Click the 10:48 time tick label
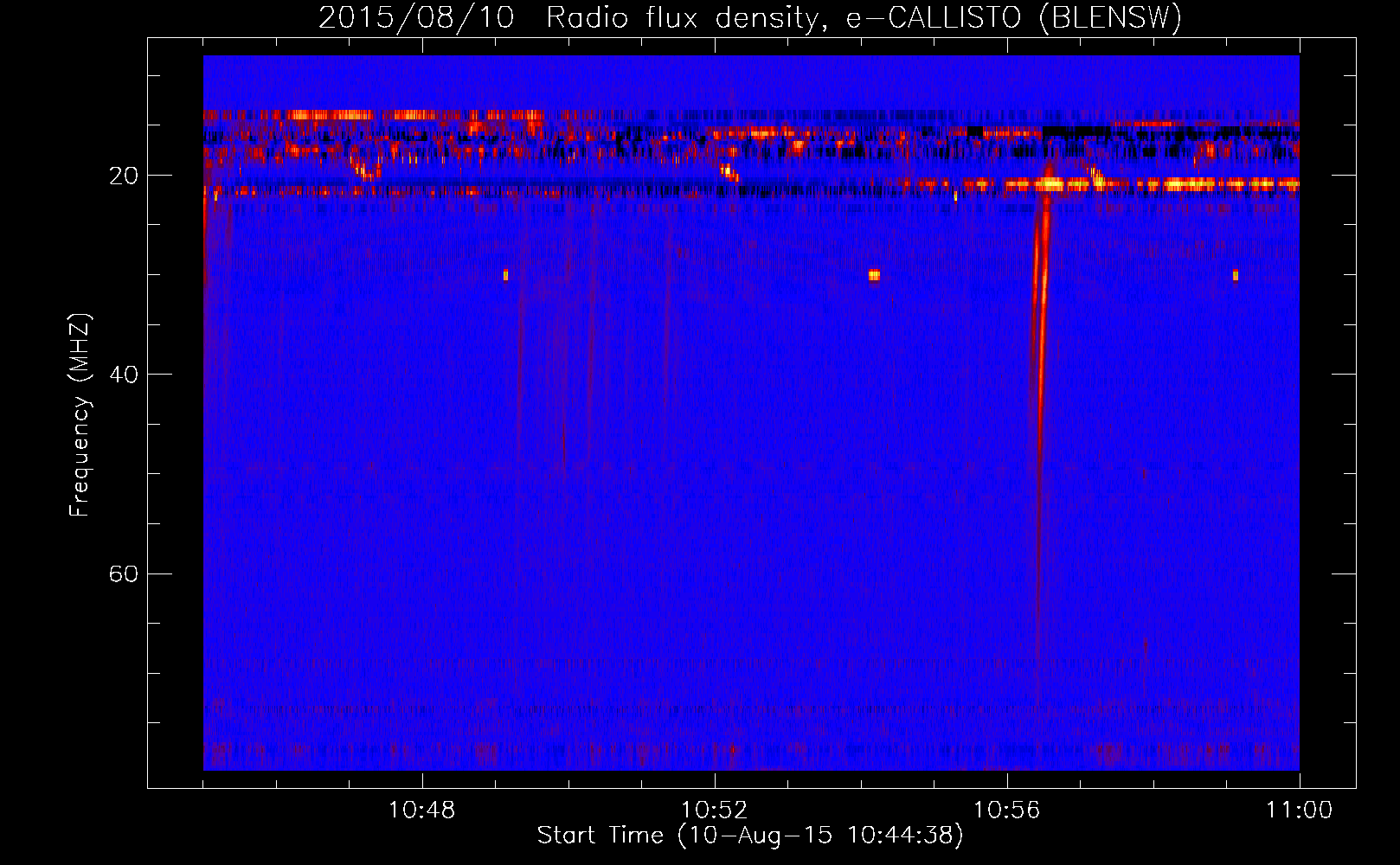1400x865 pixels. click(422, 811)
